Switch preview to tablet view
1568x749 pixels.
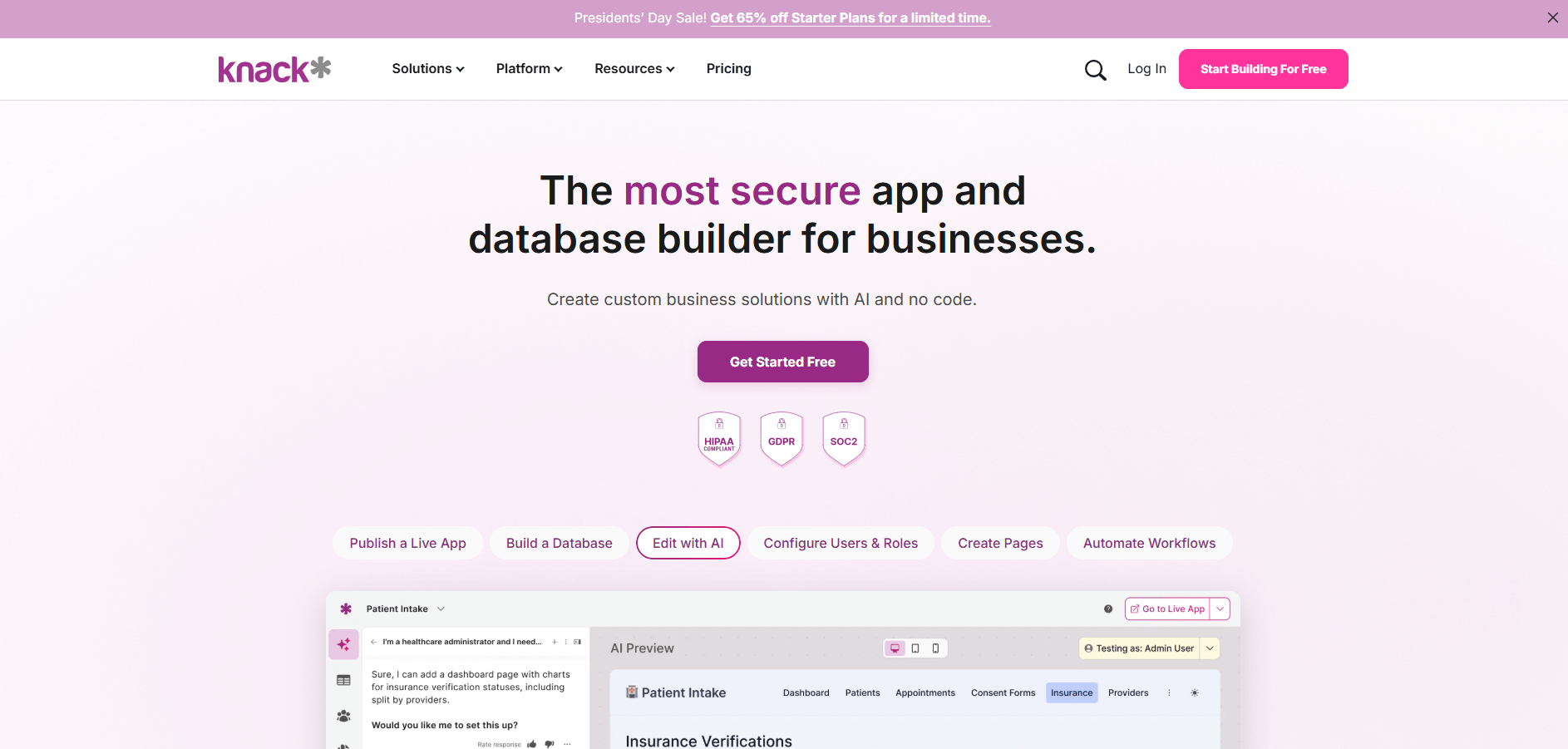point(915,648)
